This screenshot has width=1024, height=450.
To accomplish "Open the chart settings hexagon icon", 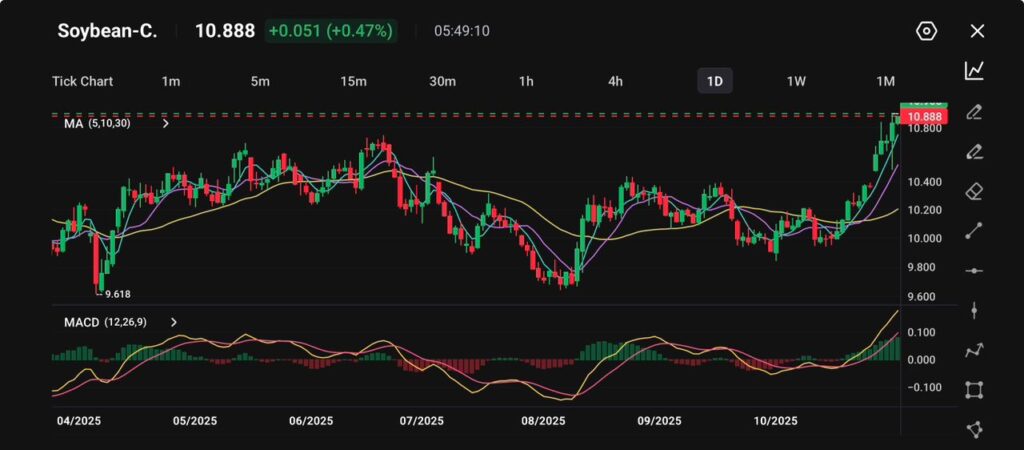I will click(x=926, y=31).
